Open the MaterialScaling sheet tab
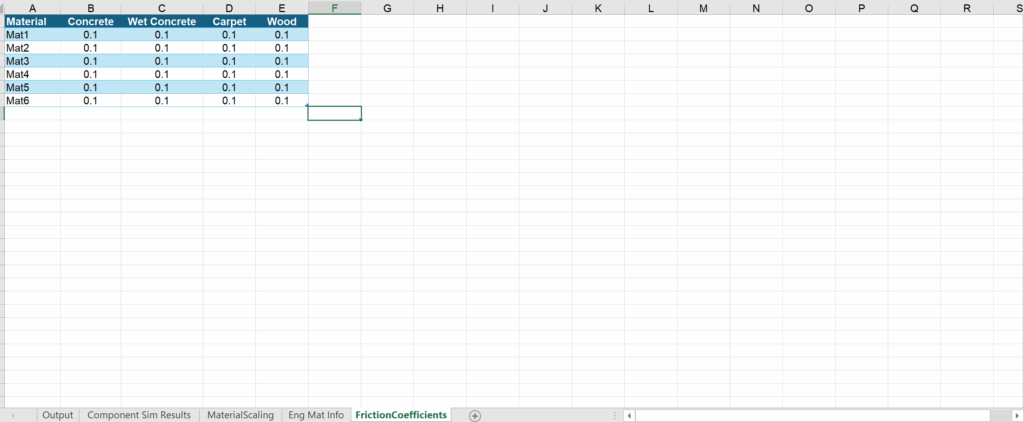This screenshot has width=1024, height=422. click(x=240, y=415)
